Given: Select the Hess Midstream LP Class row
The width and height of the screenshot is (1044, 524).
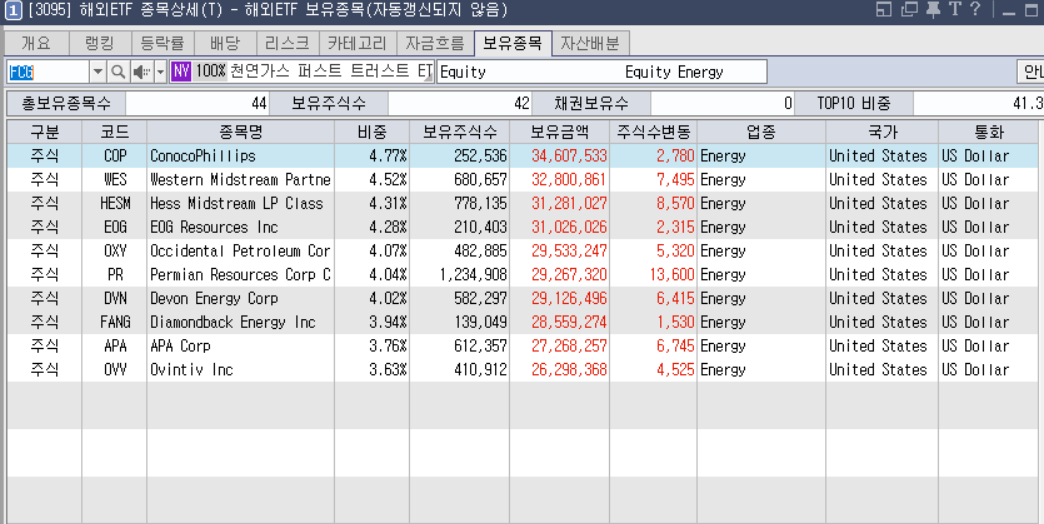Looking at the screenshot, I should point(522,203).
